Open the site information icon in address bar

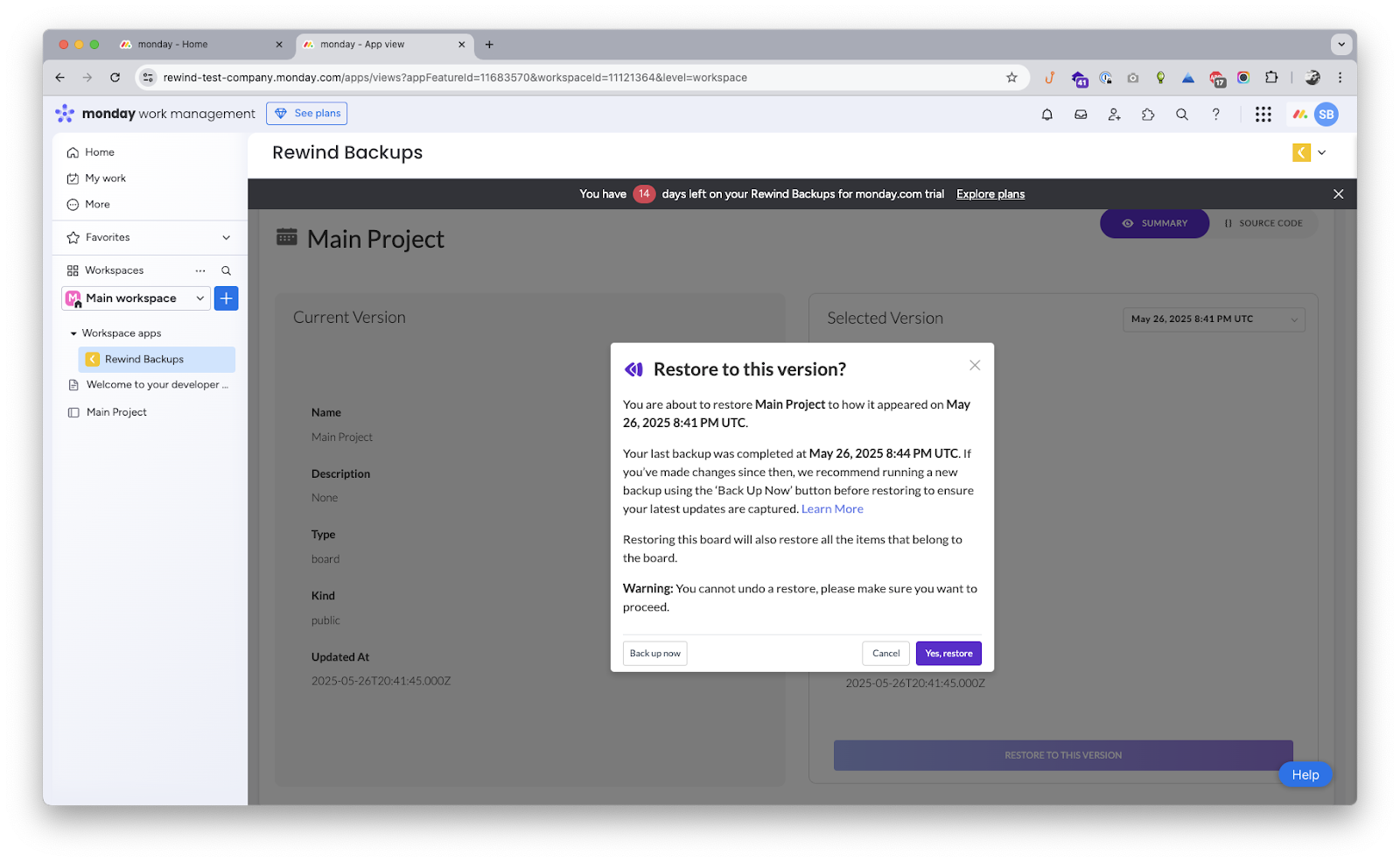(x=148, y=77)
